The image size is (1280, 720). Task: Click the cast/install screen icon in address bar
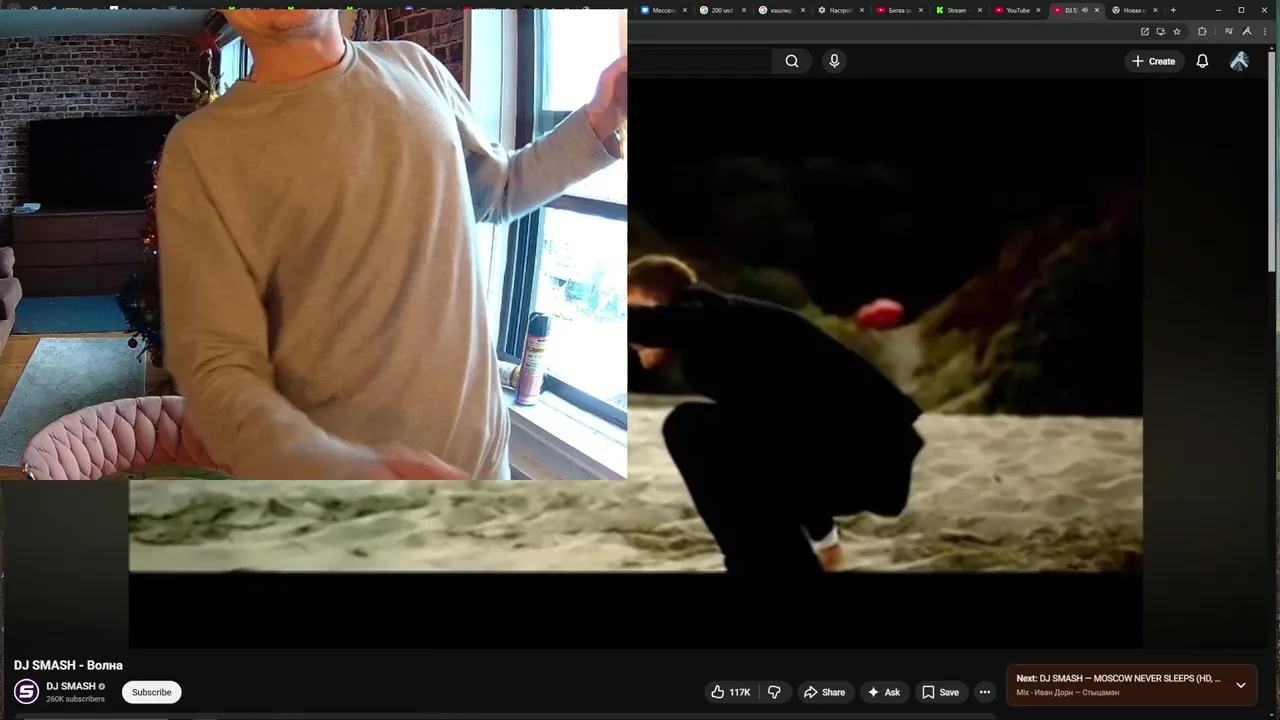(x=1161, y=31)
